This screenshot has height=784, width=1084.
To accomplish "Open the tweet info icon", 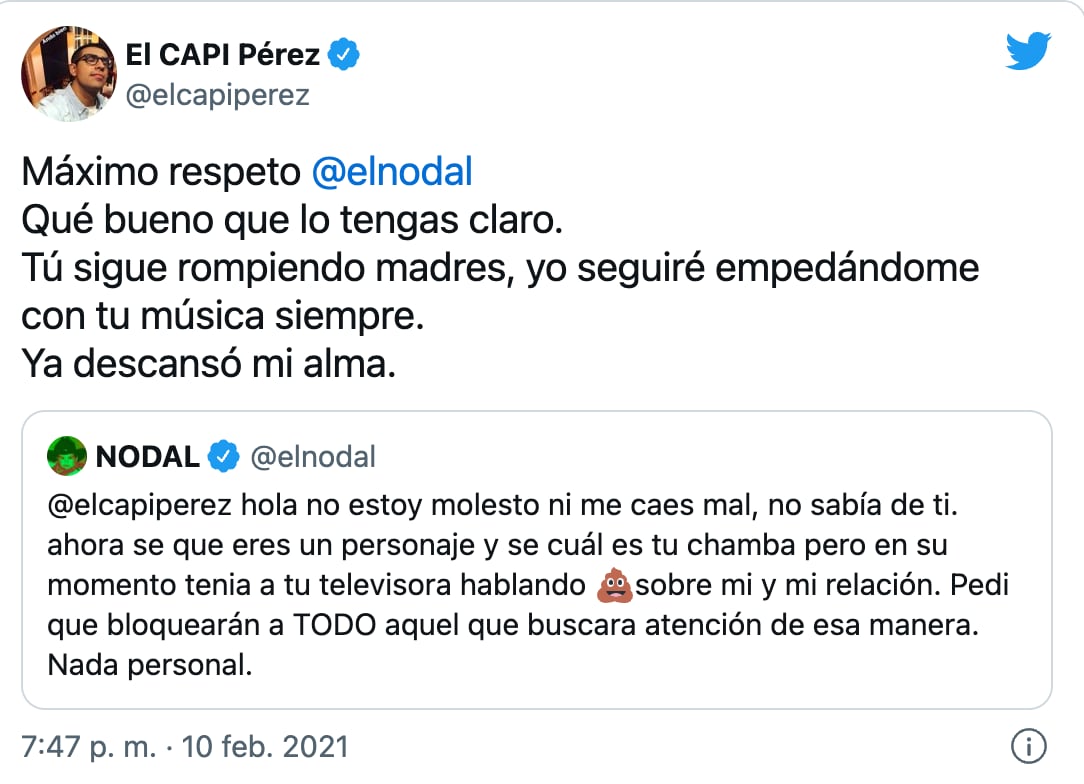I will pyautogui.click(x=1029, y=746).
